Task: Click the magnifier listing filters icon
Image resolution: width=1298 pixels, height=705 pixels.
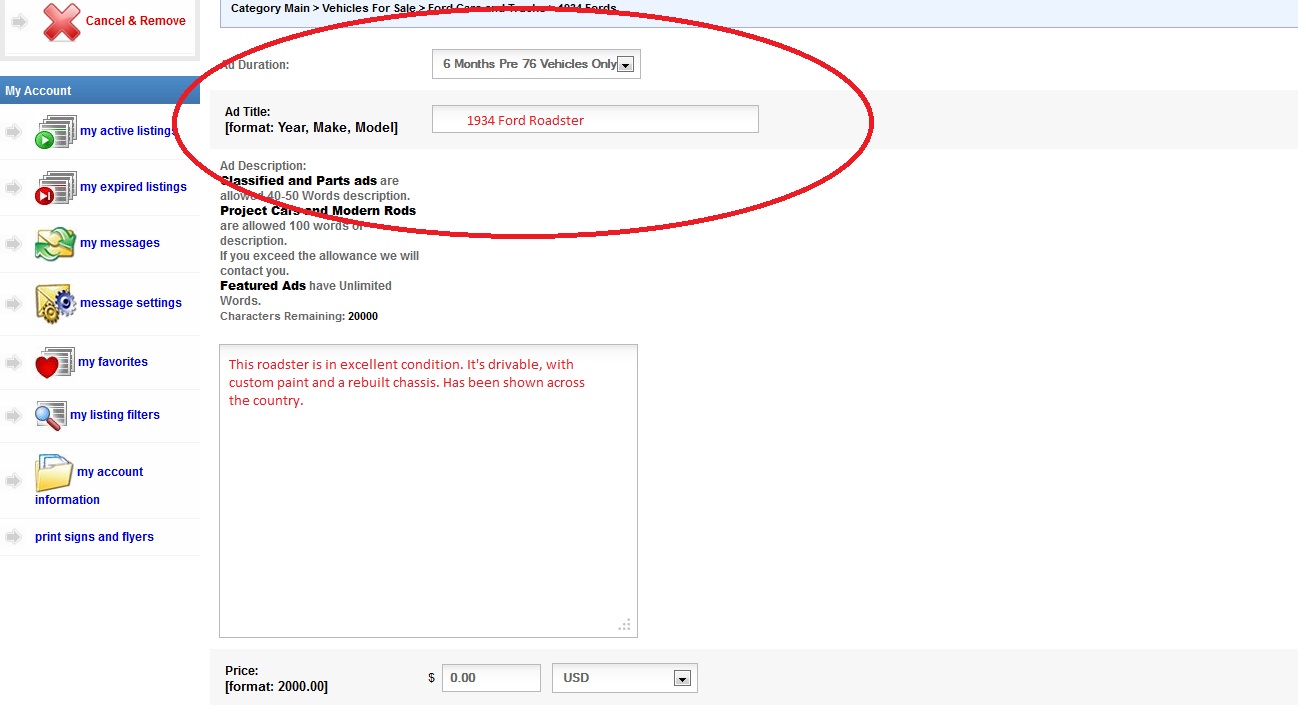Action: [x=50, y=415]
